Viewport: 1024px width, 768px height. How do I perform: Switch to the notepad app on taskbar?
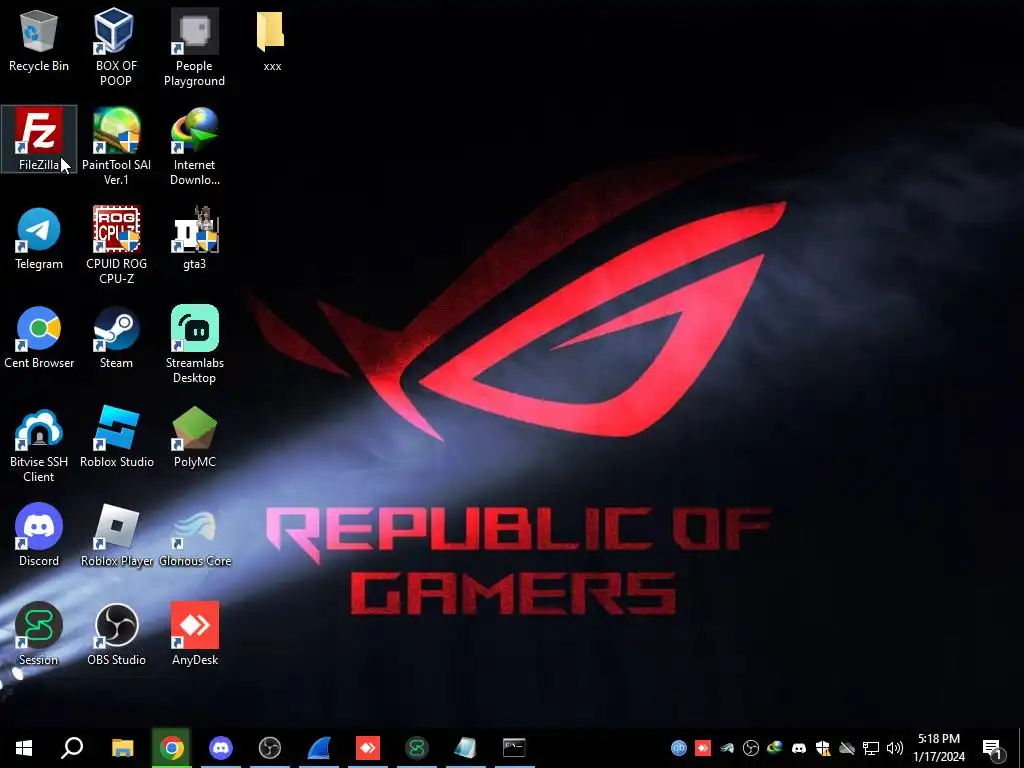tap(465, 748)
